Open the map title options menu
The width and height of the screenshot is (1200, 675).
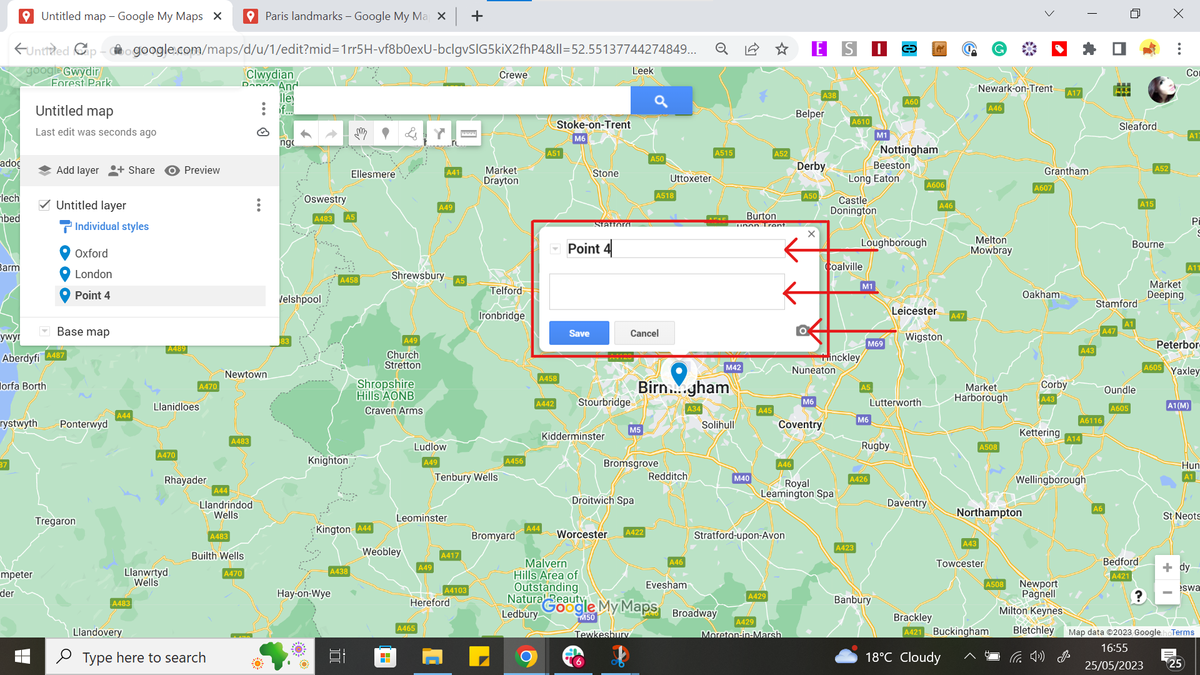coord(263,108)
